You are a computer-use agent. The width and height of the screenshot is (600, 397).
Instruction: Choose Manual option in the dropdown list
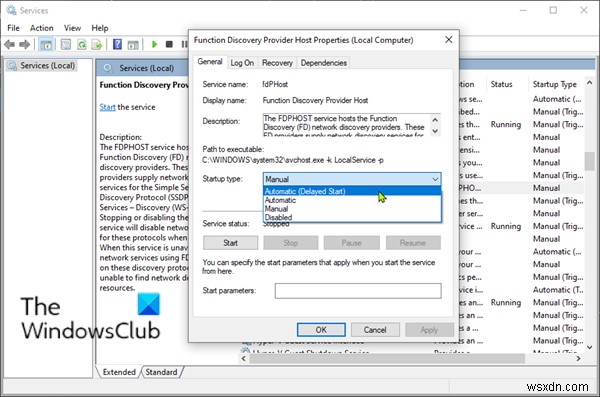[x=352, y=209]
